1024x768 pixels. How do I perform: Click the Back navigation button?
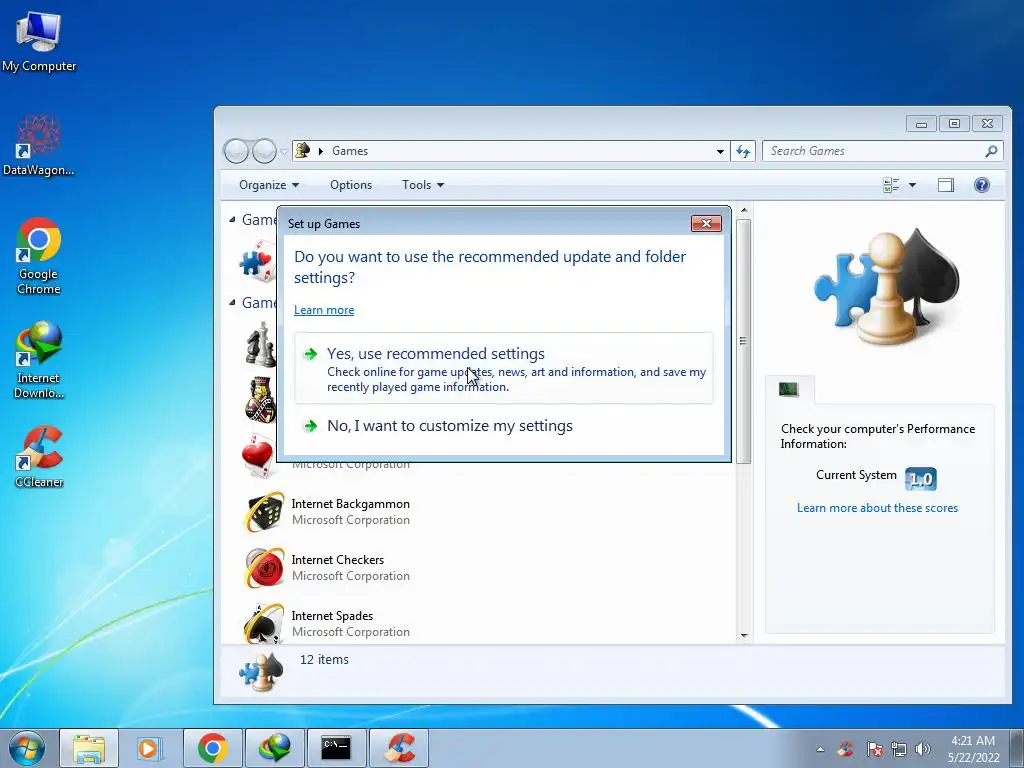(x=236, y=152)
